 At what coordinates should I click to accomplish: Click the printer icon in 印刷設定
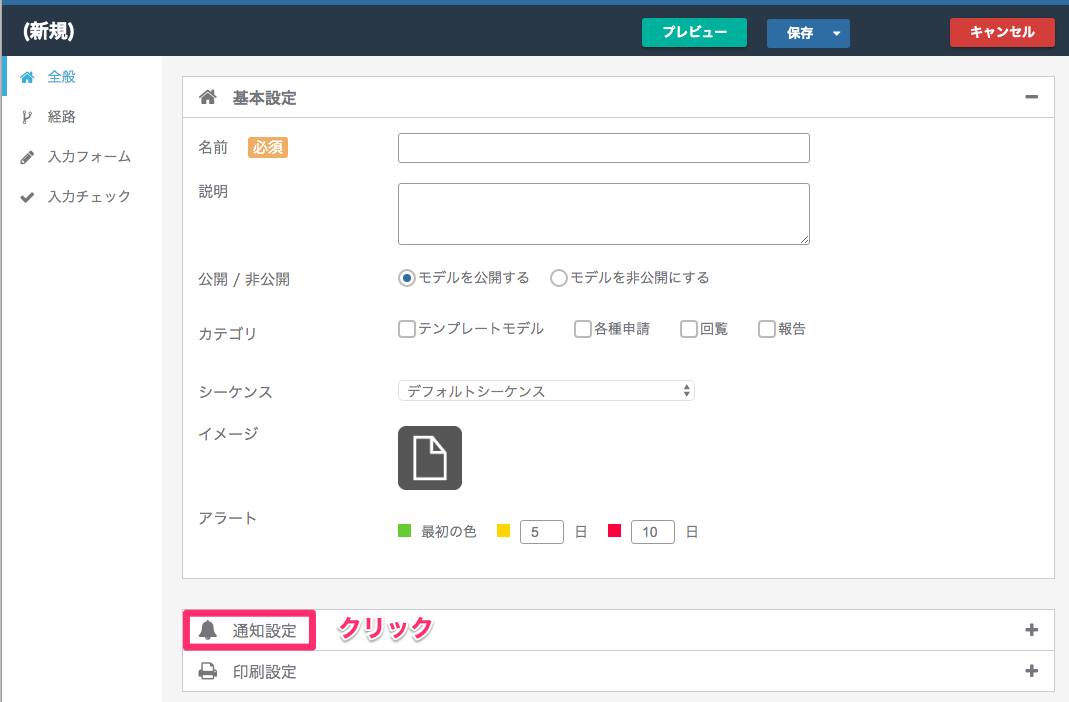208,671
